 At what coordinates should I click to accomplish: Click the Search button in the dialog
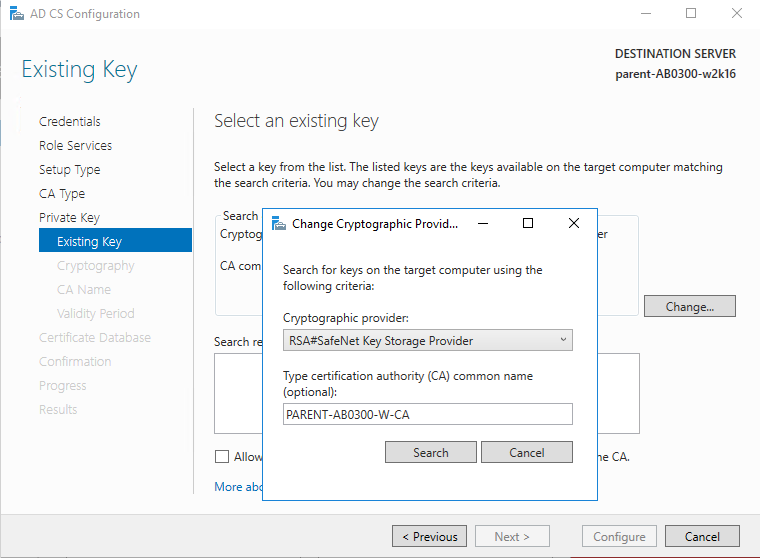tap(431, 452)
